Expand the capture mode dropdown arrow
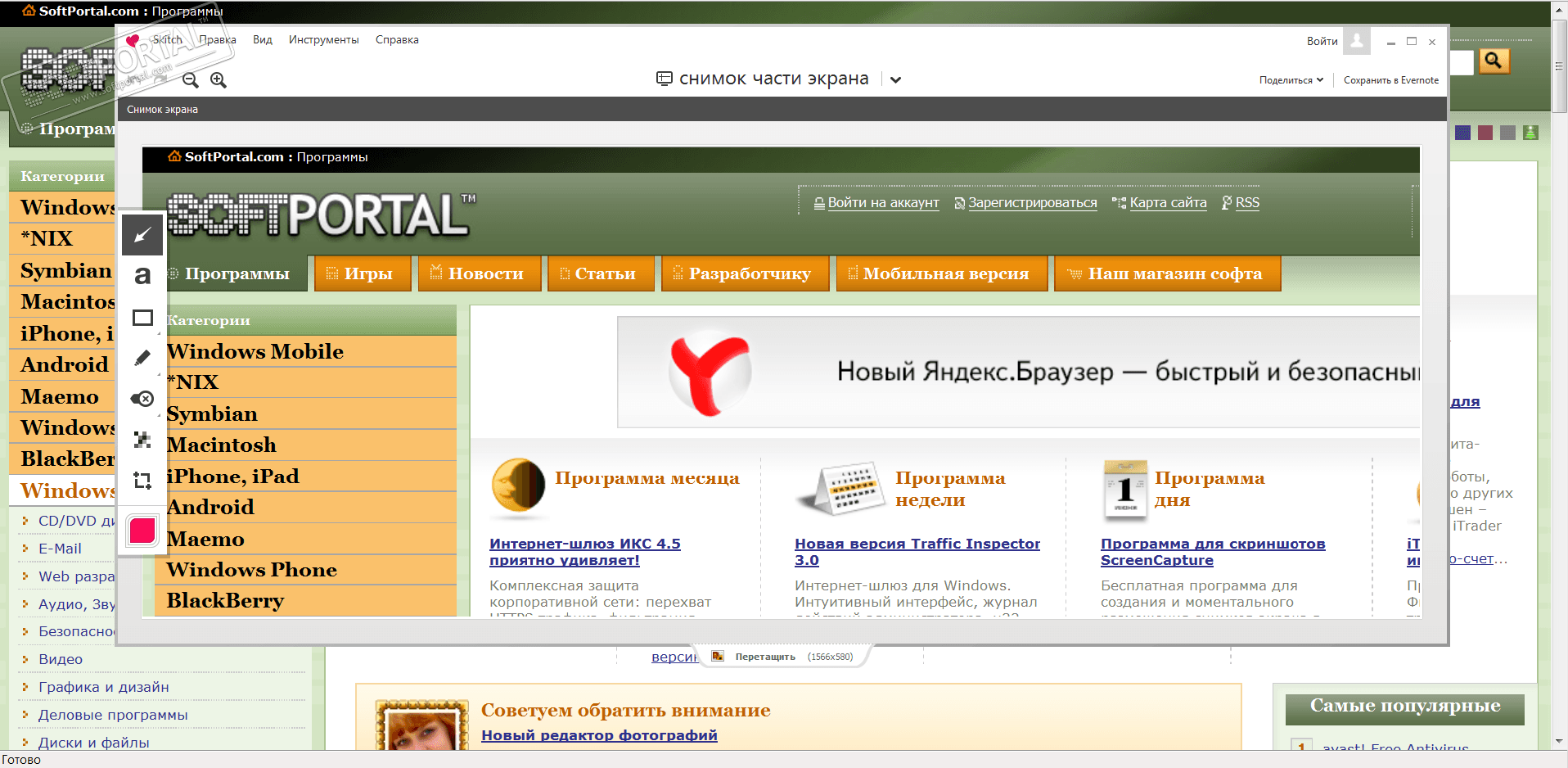The width and height of the screenshot is (1568, 768). pos(895,79)
